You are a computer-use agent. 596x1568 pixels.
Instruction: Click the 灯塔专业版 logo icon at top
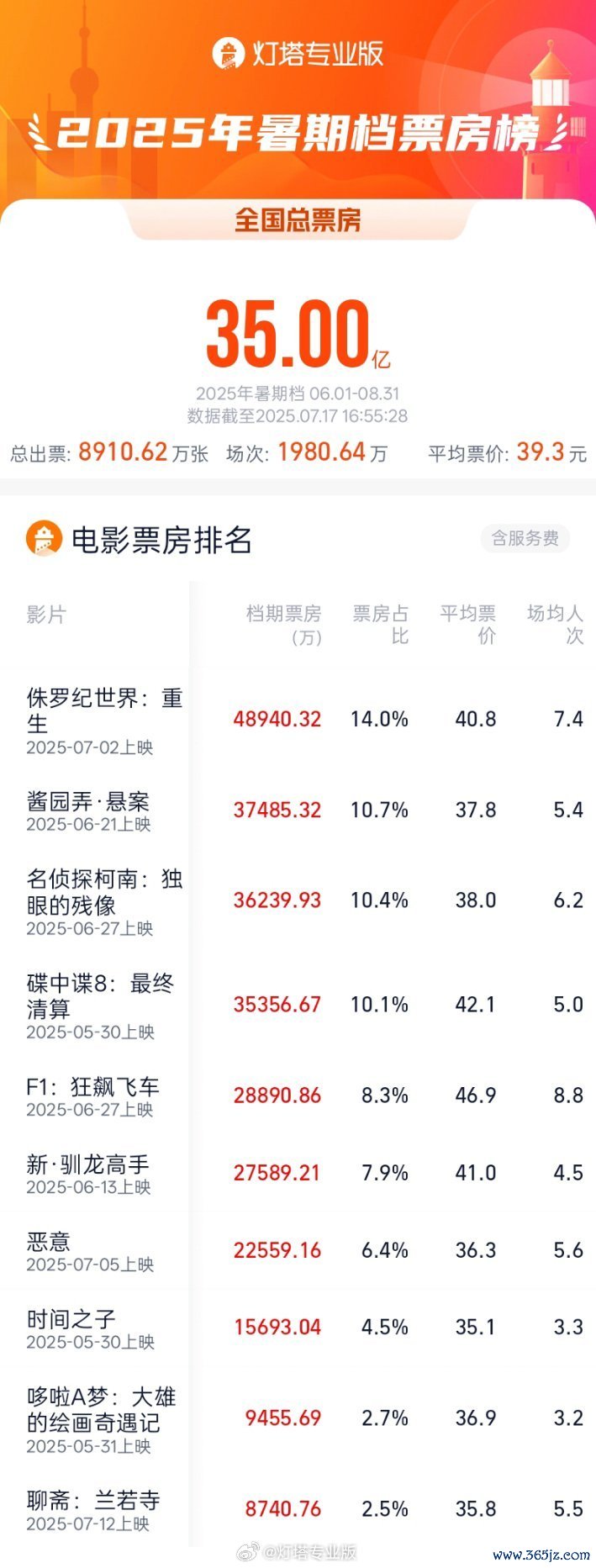click(228, 53)
